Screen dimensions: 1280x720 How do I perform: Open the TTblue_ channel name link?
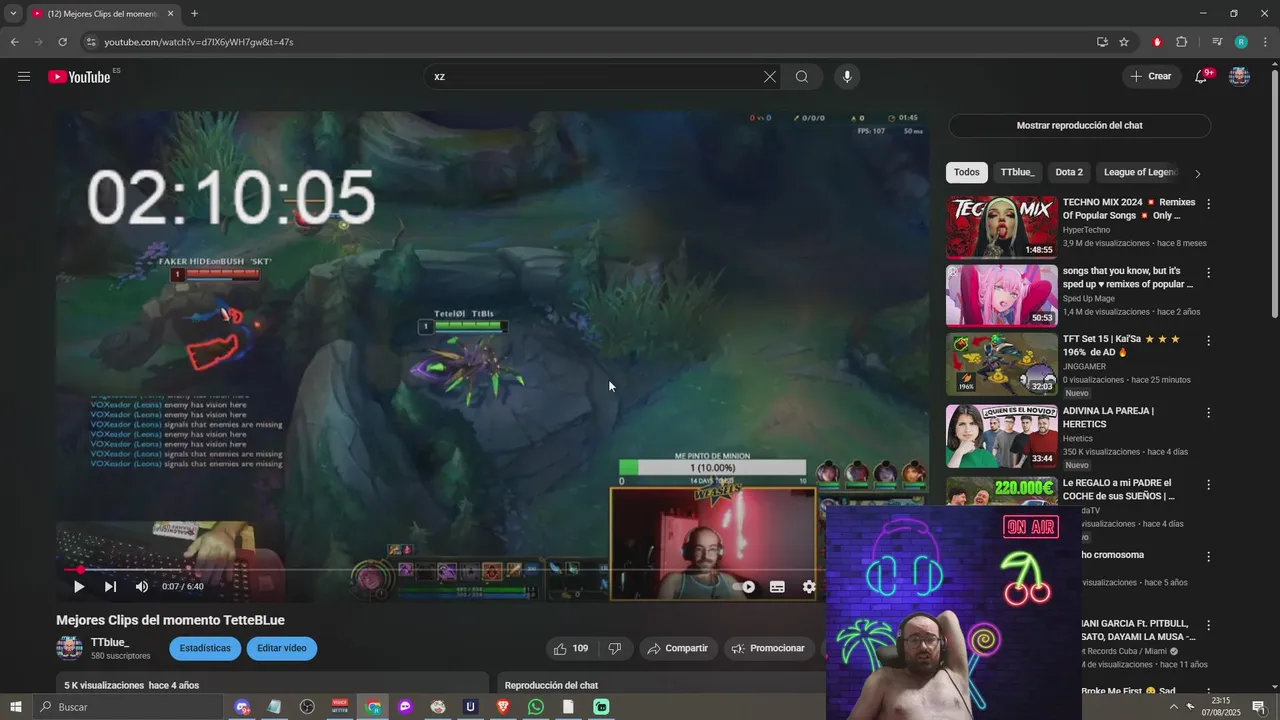tap(110, 642)
